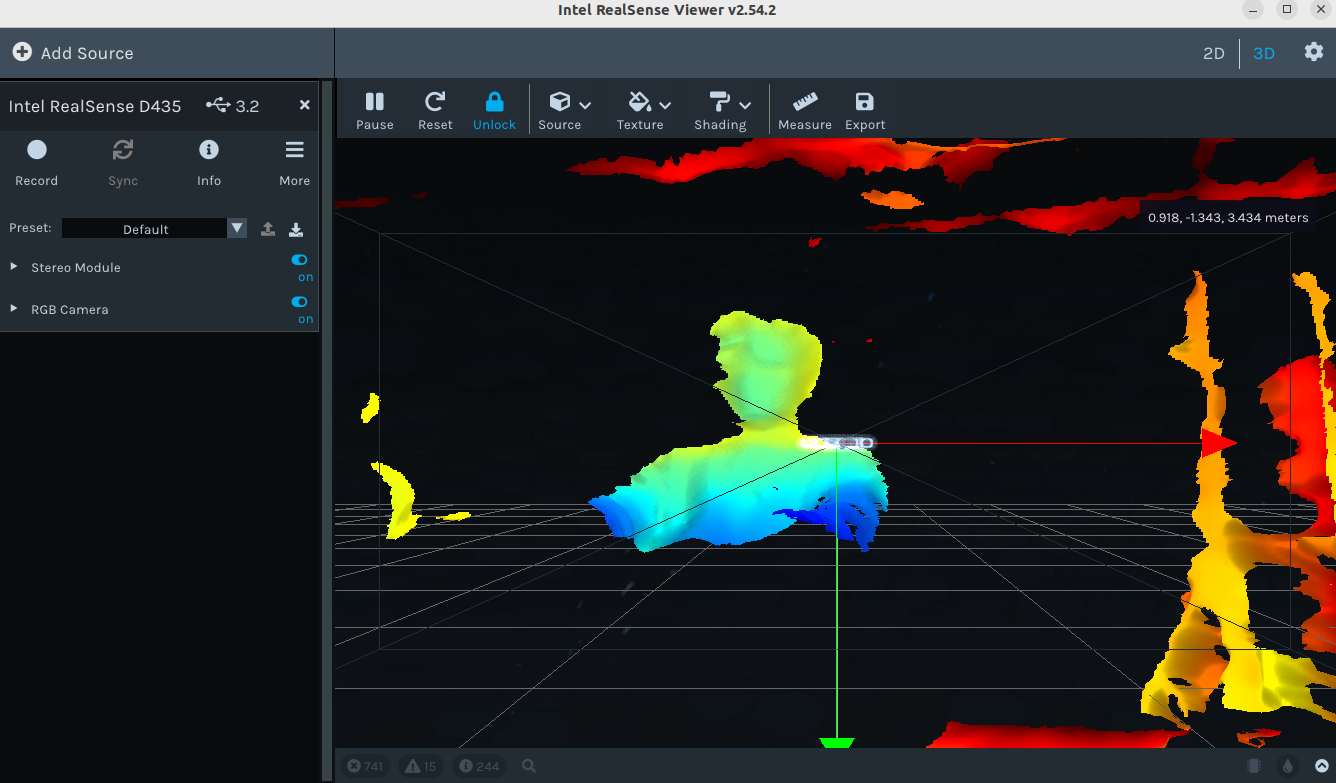Minimize the RealSense Viewer window
This screenshot has width=1336, height=783.
click(1254, 10)
